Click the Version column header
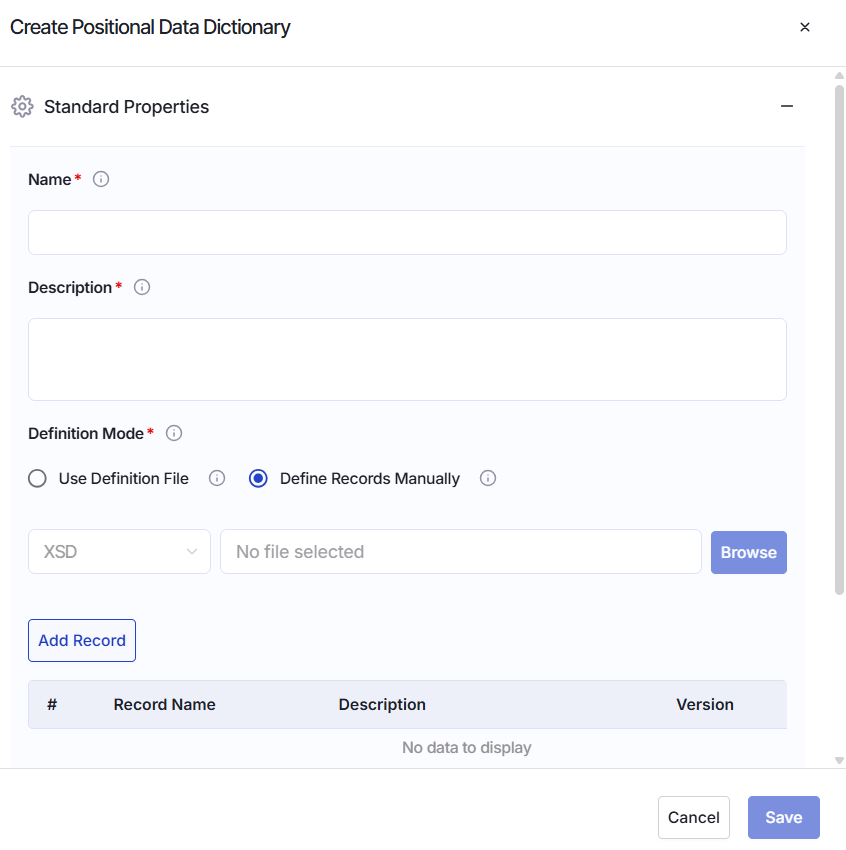This screenshot has width=846, height=850. click(x=705, y=704)
